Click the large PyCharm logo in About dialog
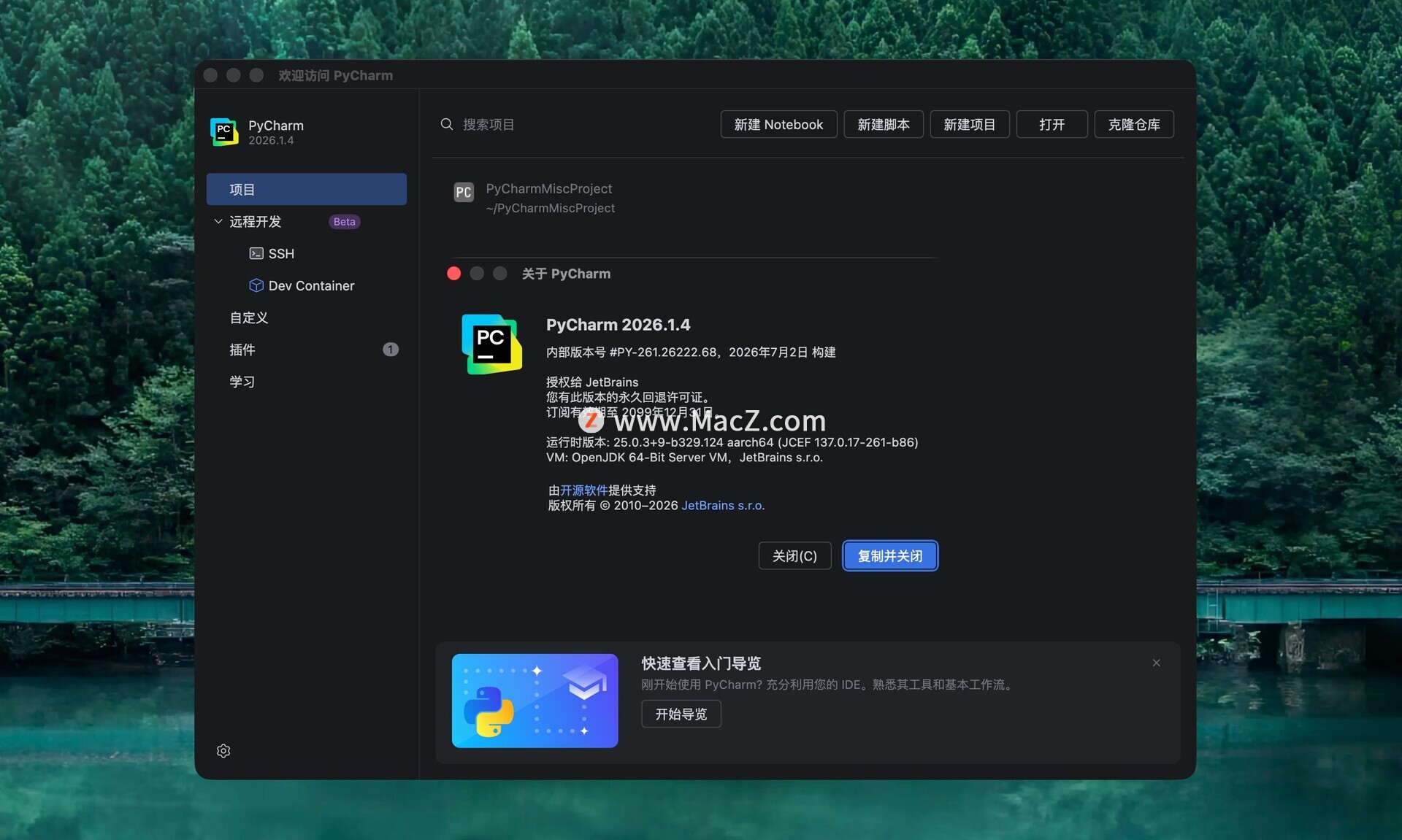 coord(491,344)
